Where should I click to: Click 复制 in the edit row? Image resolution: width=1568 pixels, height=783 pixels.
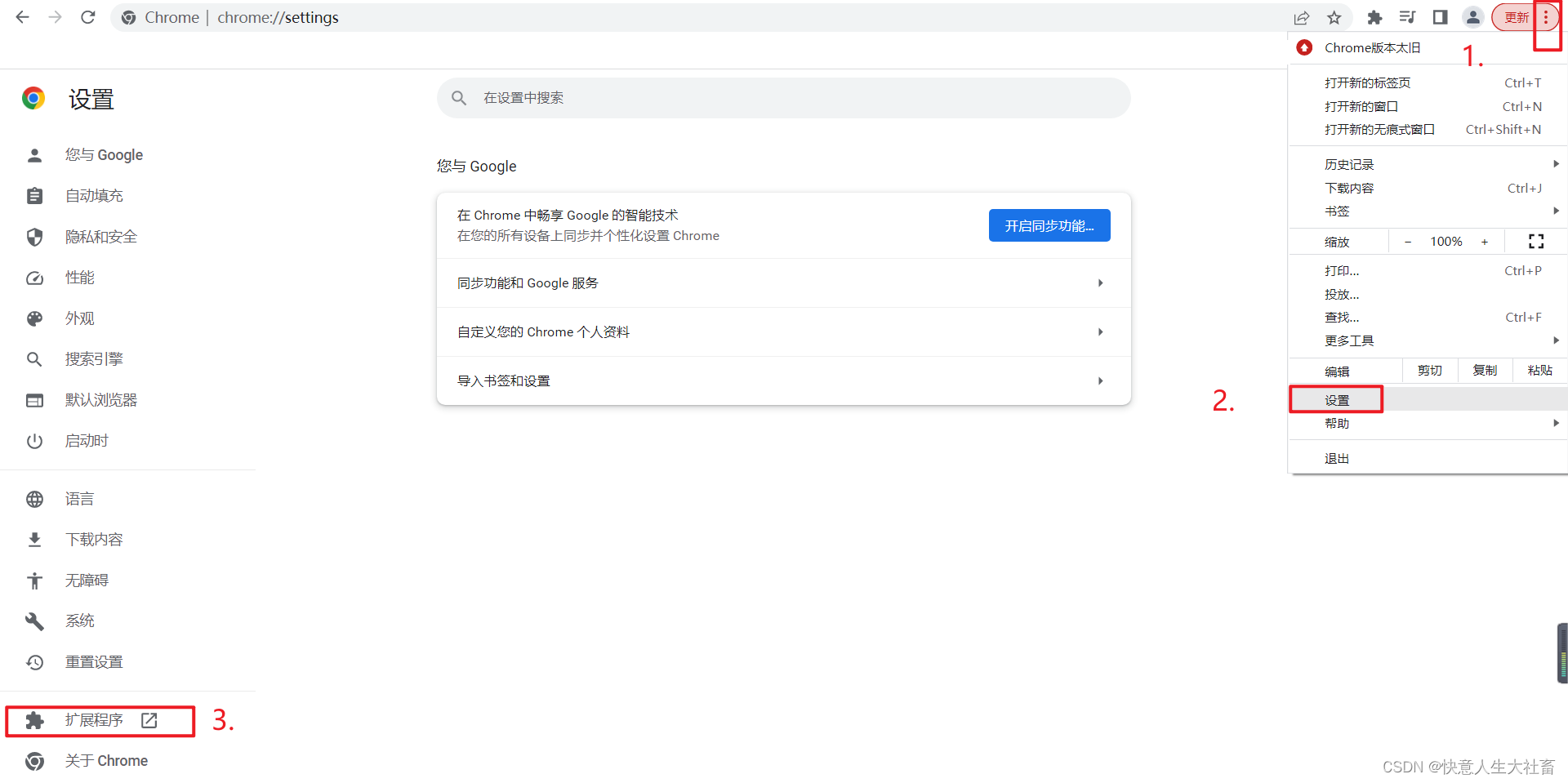pyautogui.click(x=1485, y=371)
